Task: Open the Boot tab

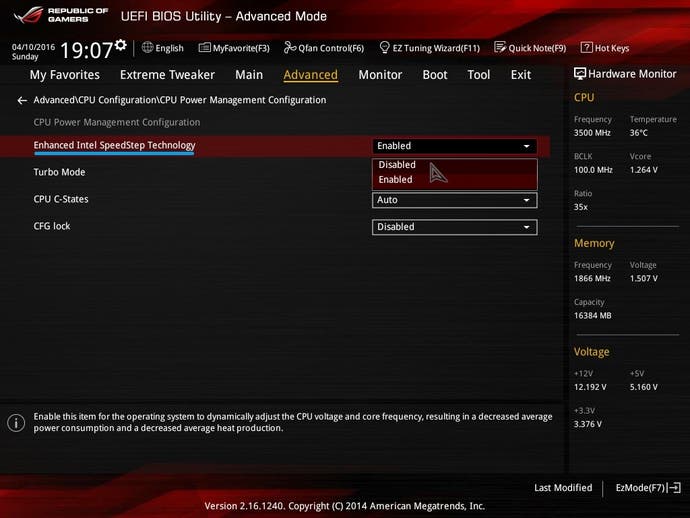Action: point(435,75)
